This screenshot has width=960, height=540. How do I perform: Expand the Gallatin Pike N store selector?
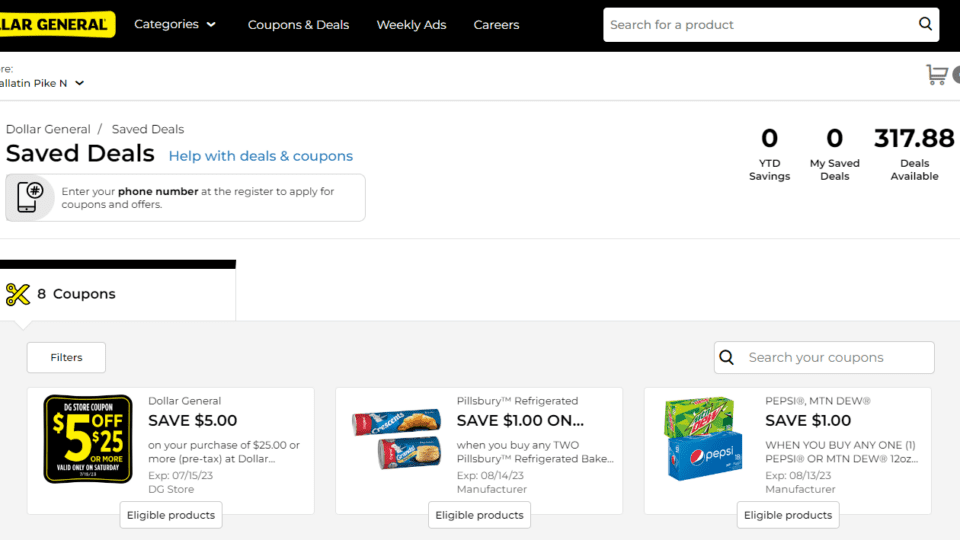(x=42, y=83)
